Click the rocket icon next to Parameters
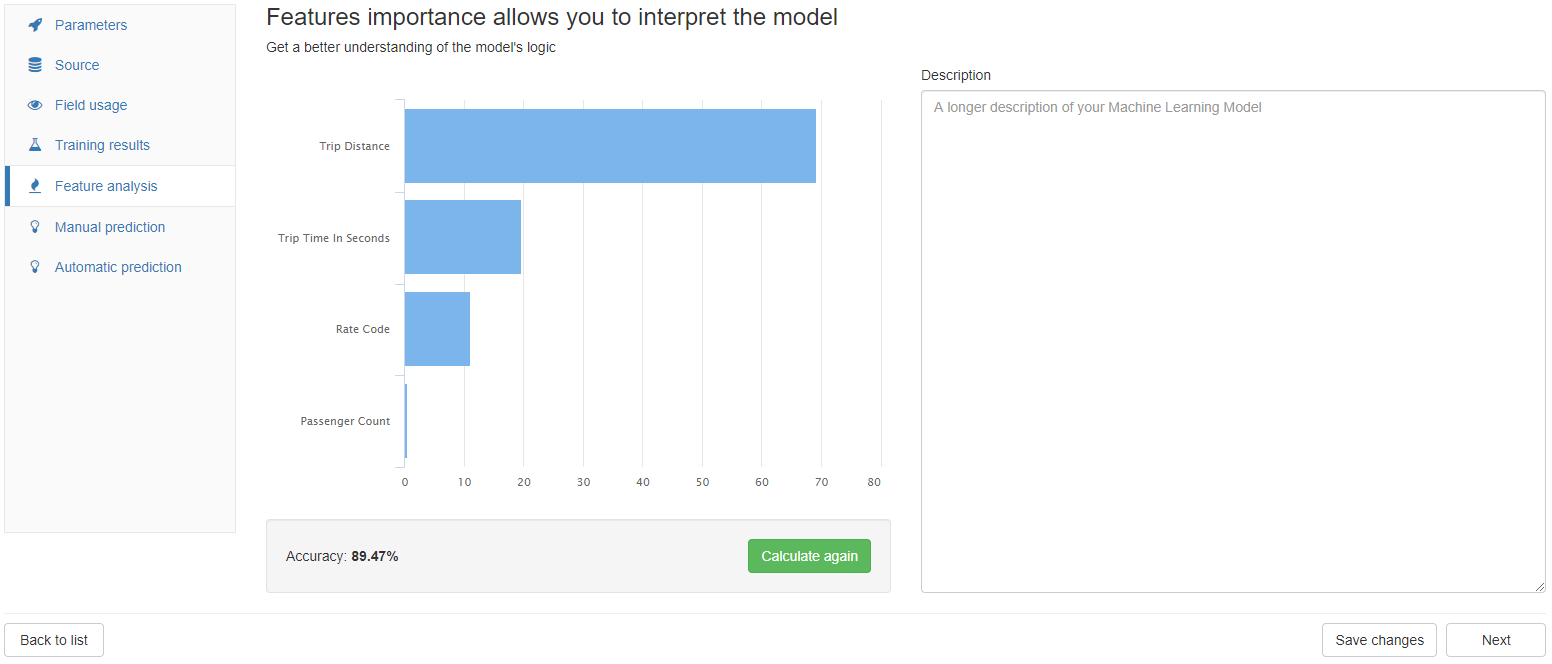The width and height of the screenshot is (1552, 664). (x=35, y=25)
